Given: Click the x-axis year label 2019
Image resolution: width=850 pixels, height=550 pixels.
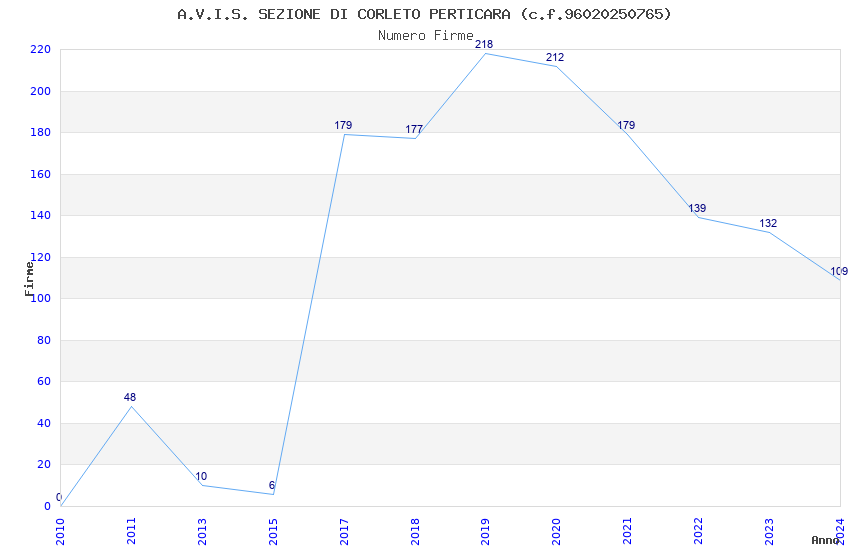Looking at the screenshot, I should [x=486, y=532].
